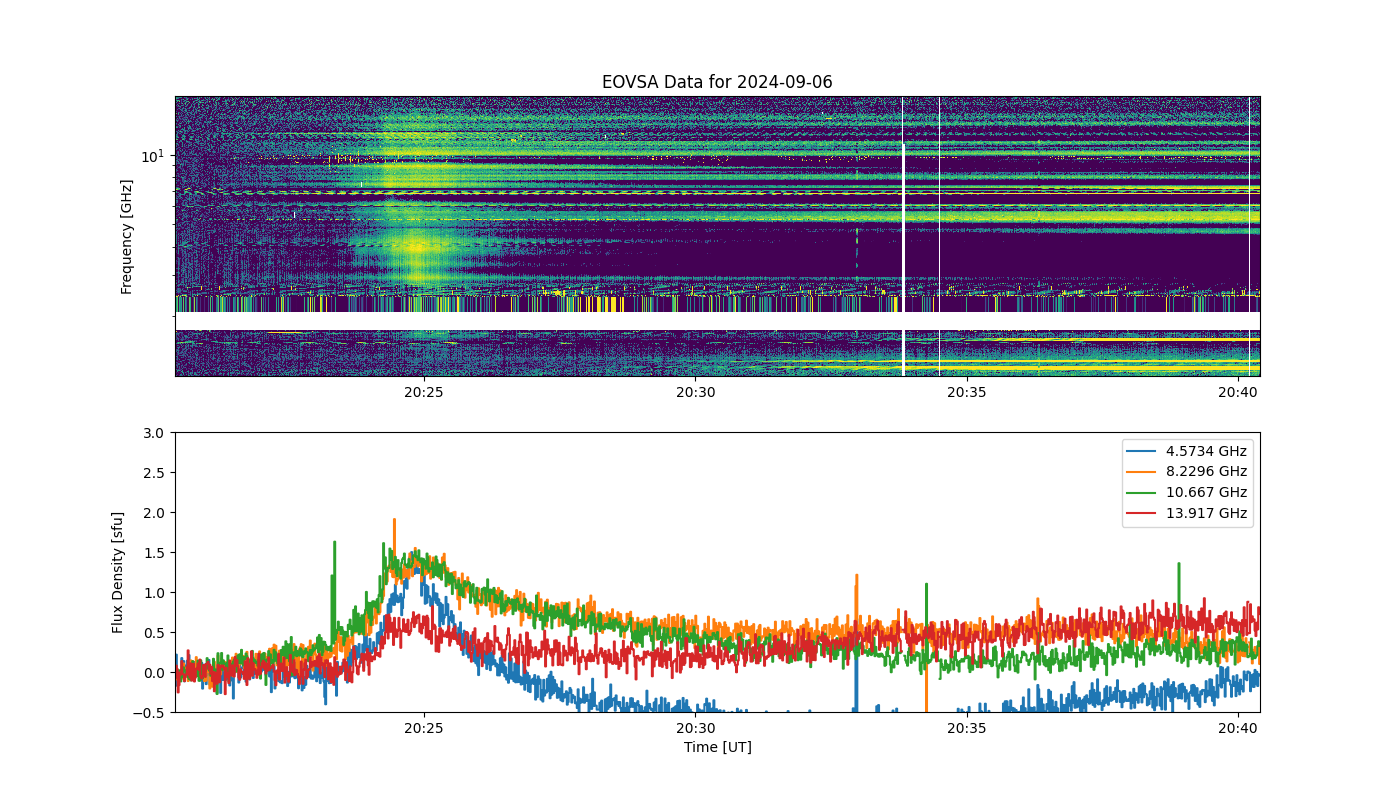Click the 'Frequency [GHz]' axis label

click(x=127, y=237)
